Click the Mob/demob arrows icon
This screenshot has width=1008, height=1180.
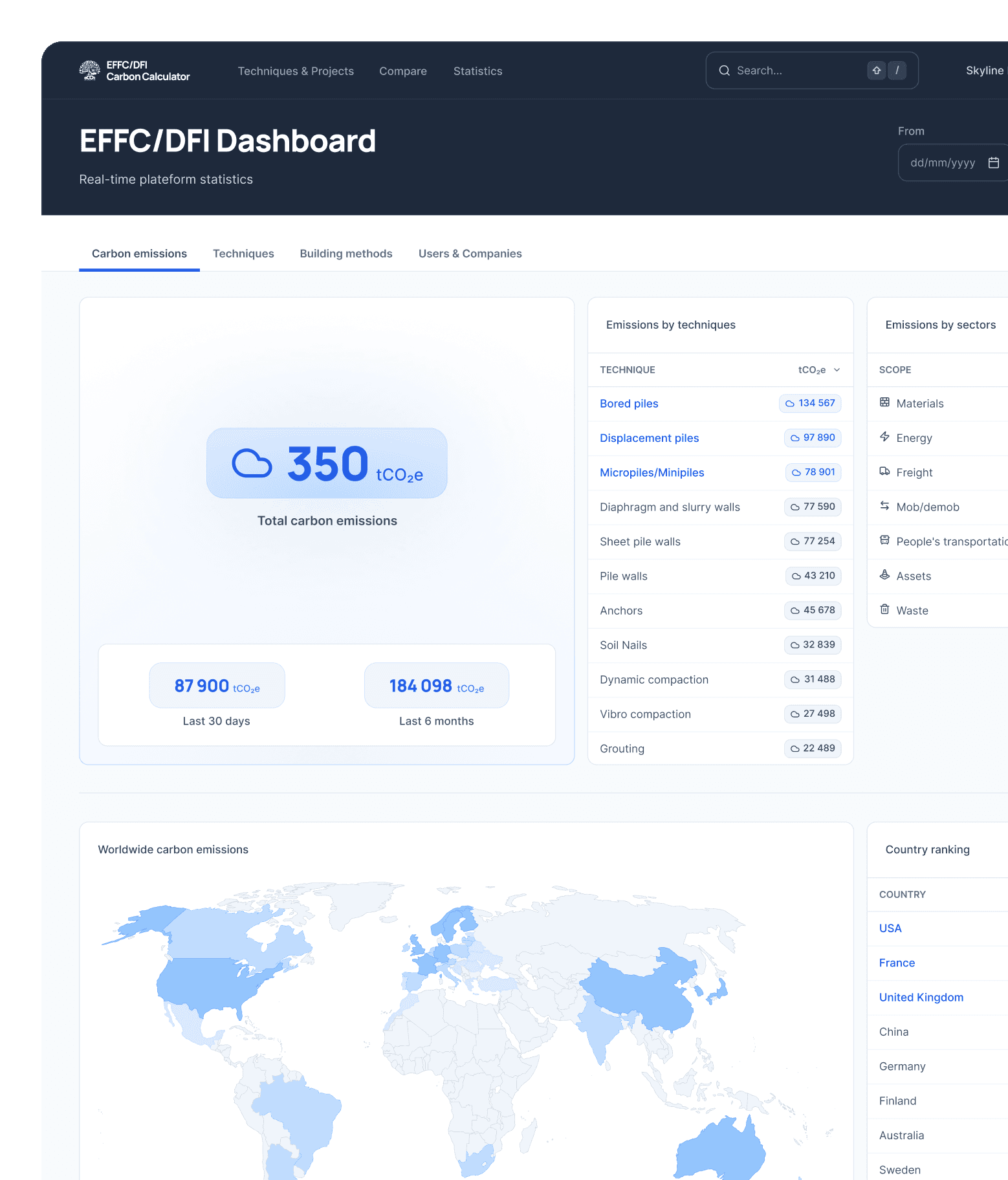tap(884, 506)
